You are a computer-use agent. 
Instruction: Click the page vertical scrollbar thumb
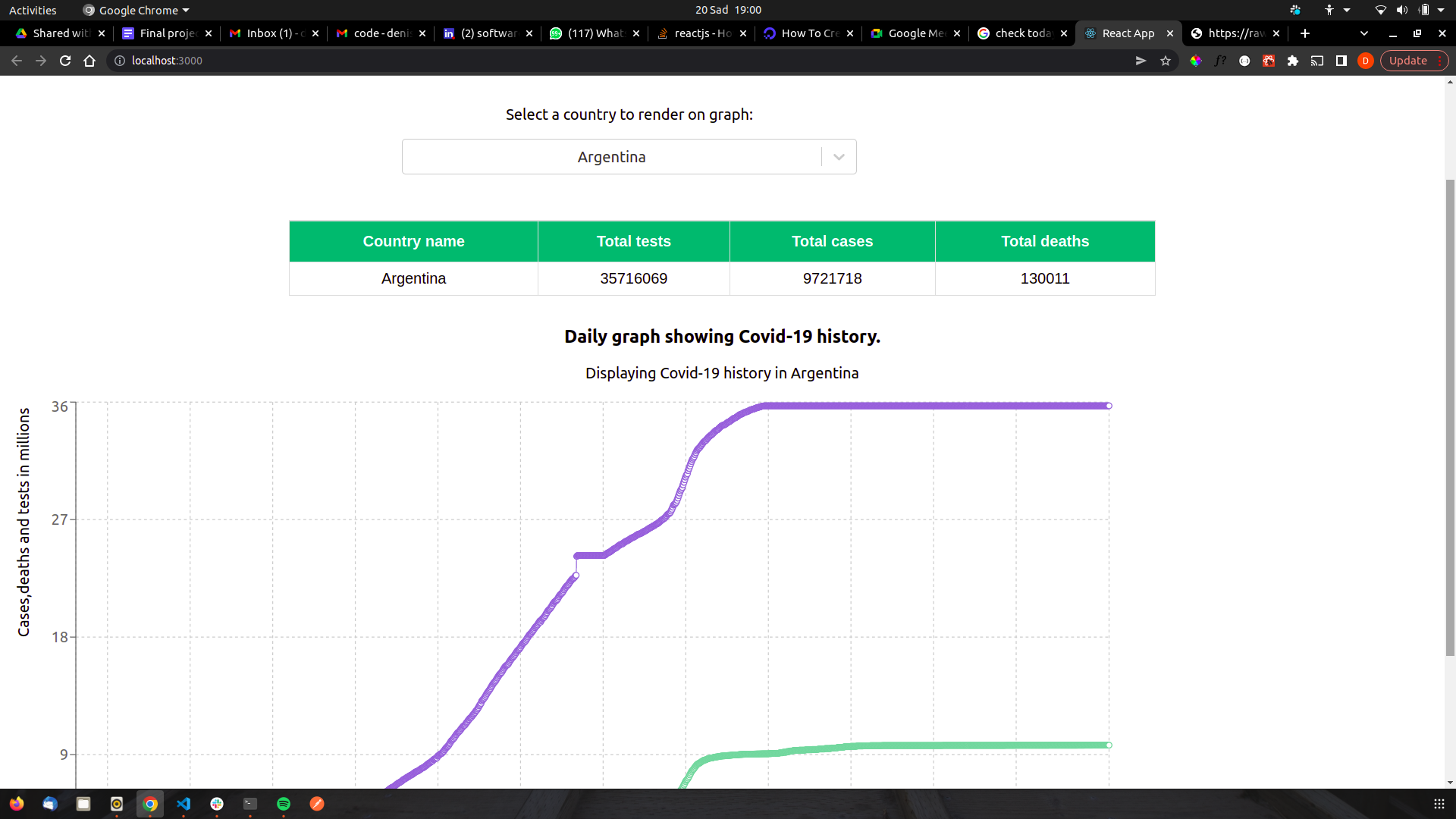click(x=1450, y=417)
